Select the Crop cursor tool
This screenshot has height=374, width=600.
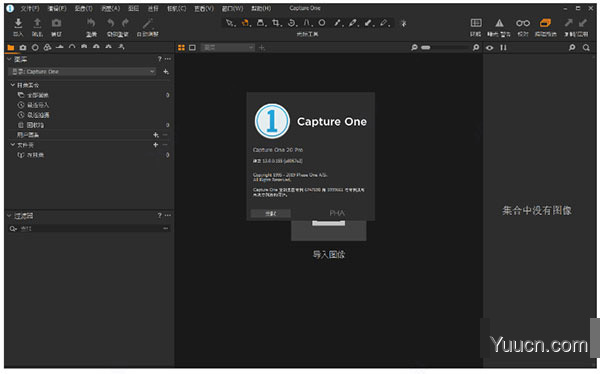pos(276,23)
